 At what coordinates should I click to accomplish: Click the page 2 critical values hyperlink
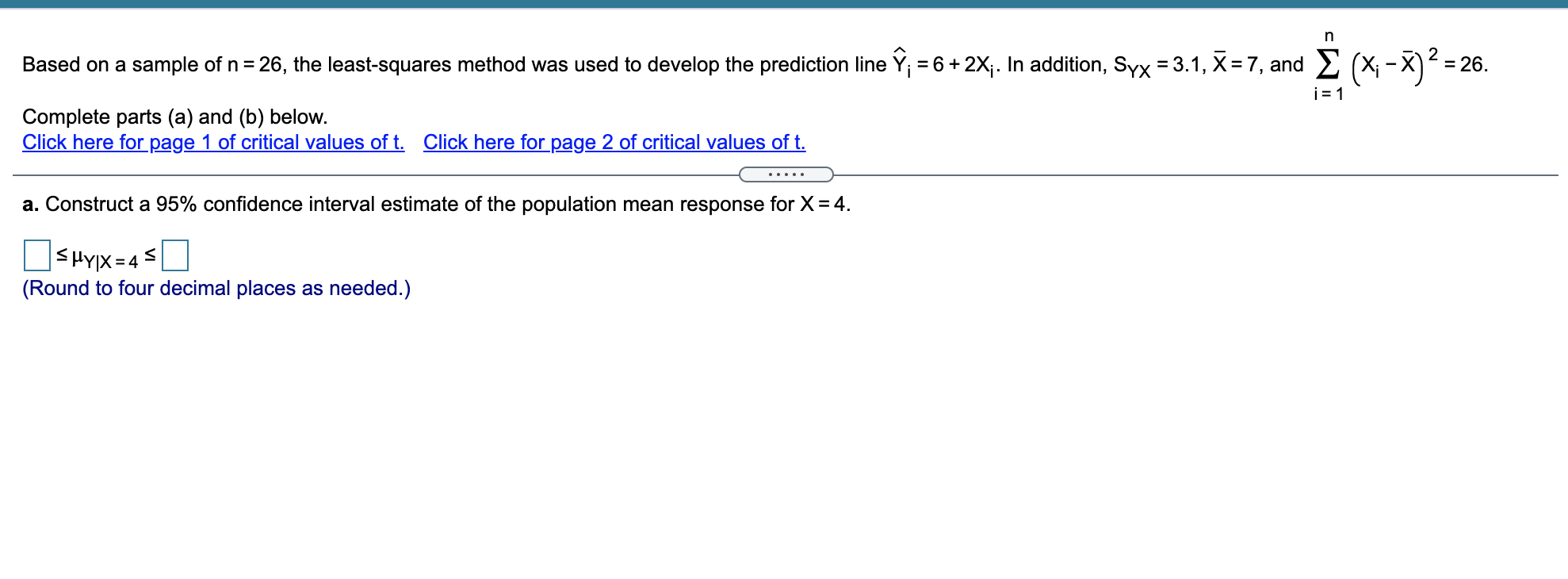coord(614,143)
